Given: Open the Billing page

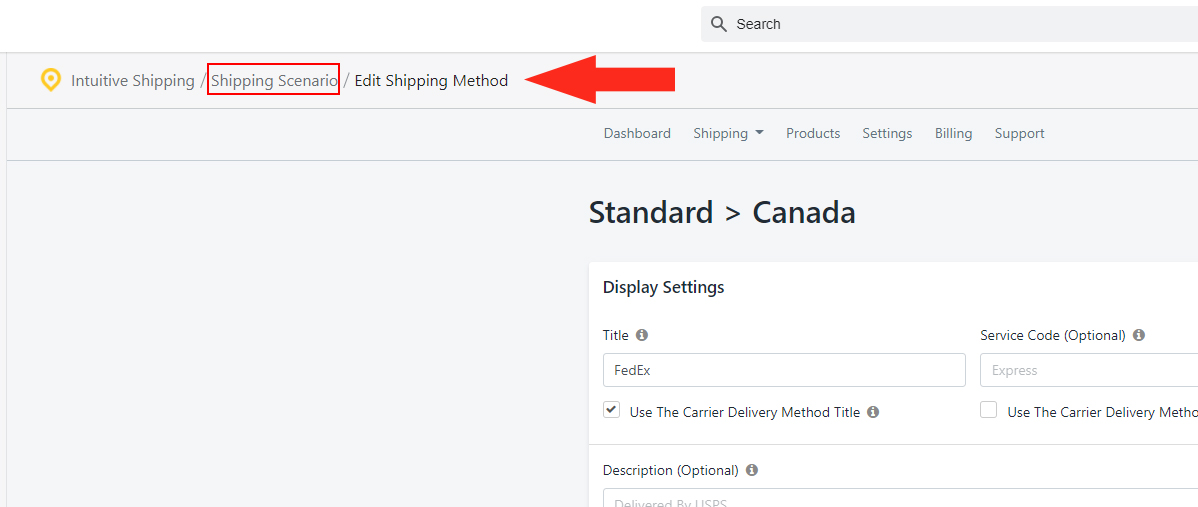Looking at the screenshot, I should (x=953, y=134).
